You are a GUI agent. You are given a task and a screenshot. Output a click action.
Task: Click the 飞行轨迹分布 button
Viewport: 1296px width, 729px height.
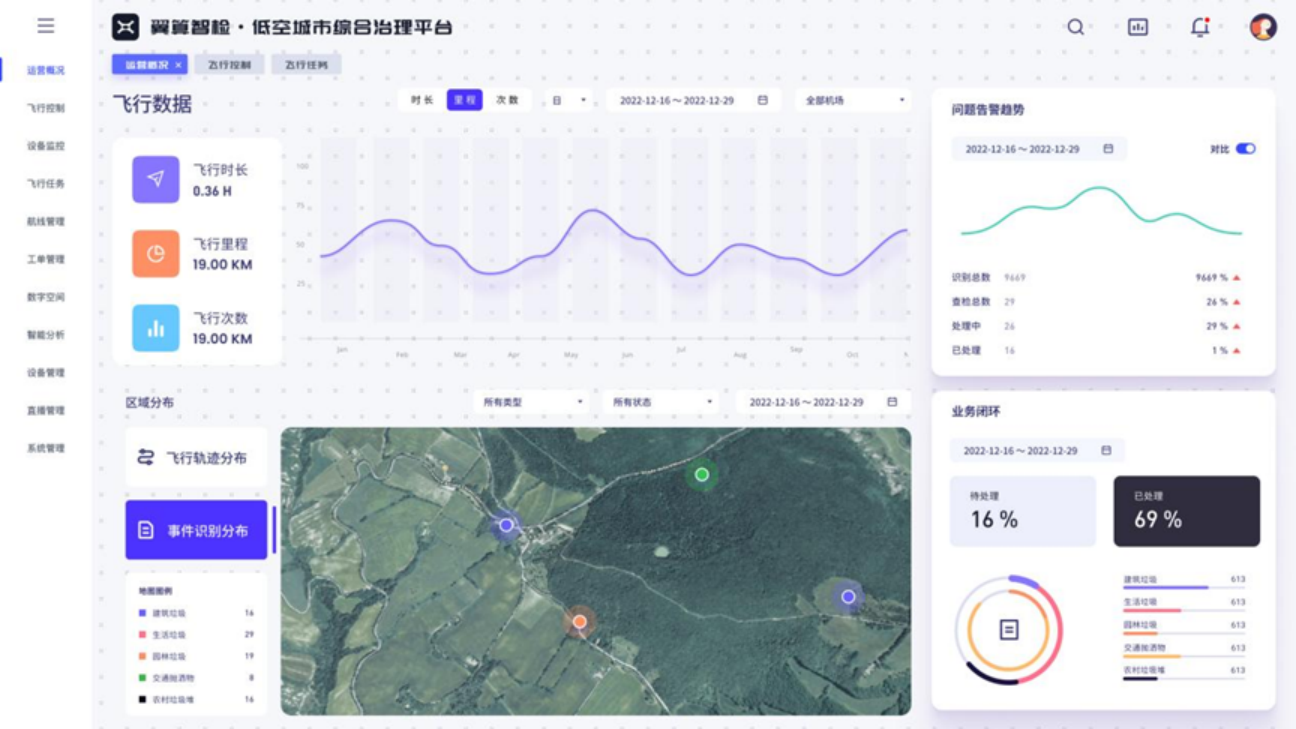[196, 458]
